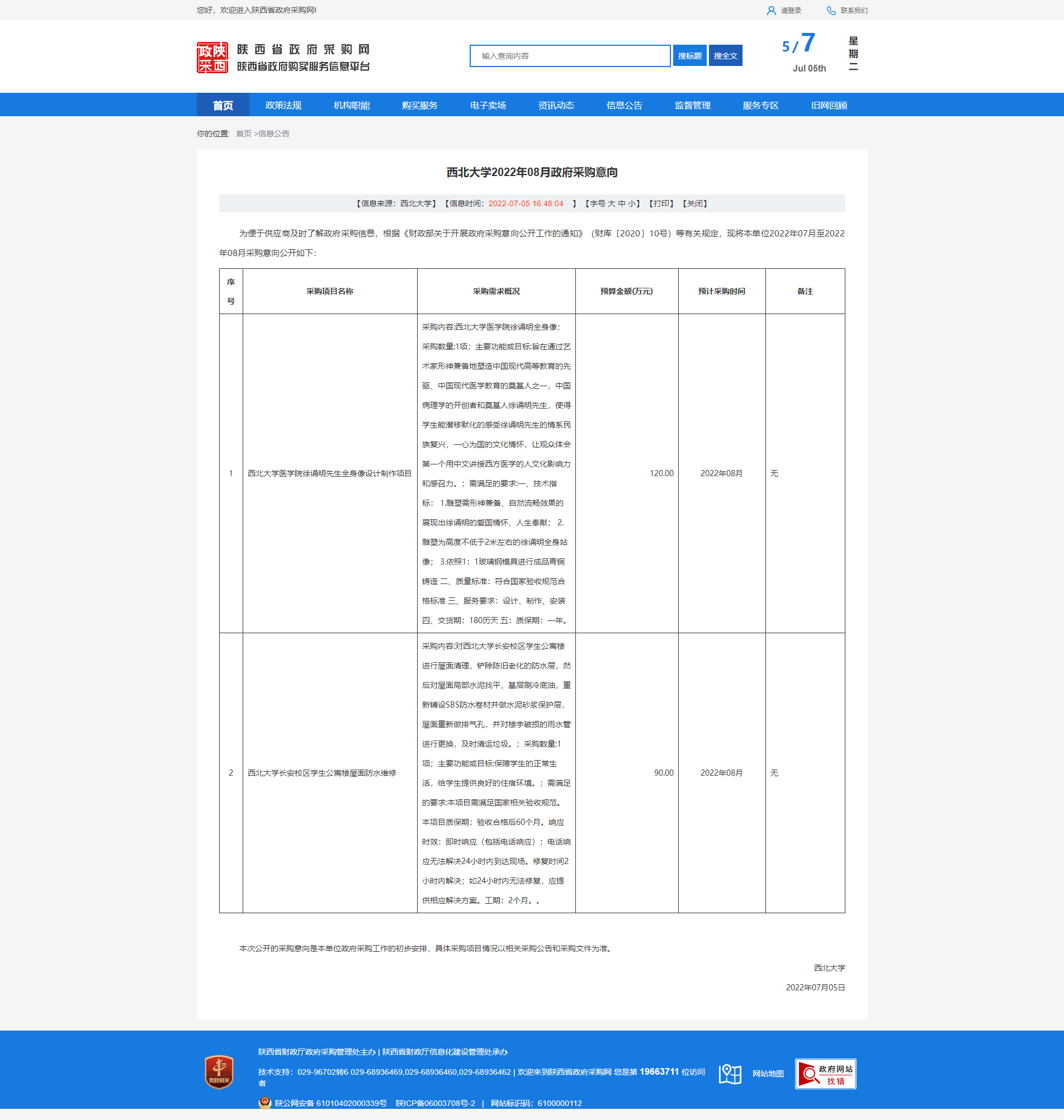Open the 政策法规 menu
1064x1120 pixels.
coord(283,106)
